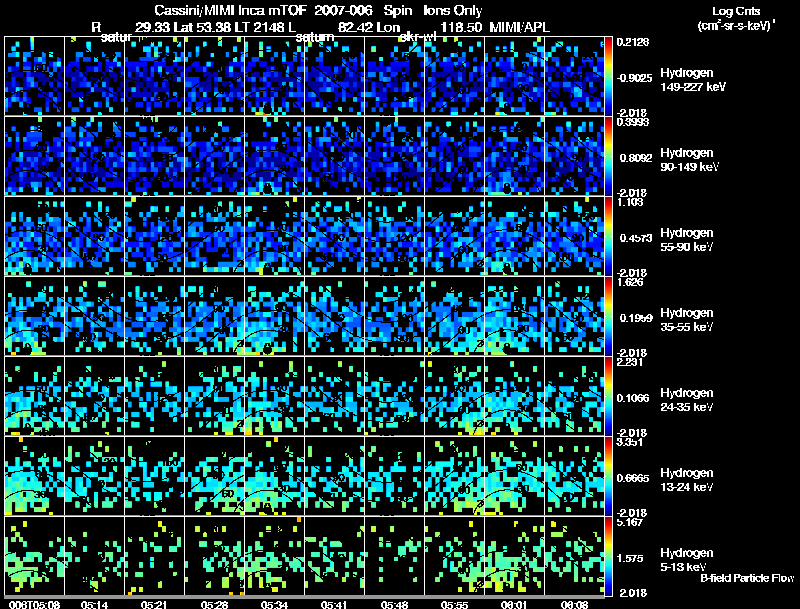Click the '05:28' time axis label

(214, 605)
